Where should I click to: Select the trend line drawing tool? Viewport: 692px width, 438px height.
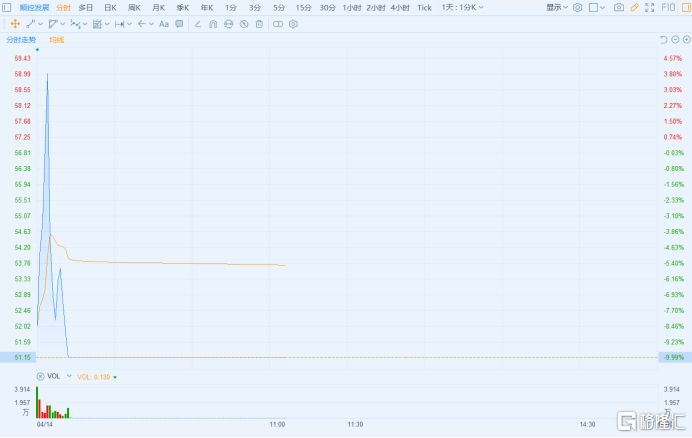point(30,24)
